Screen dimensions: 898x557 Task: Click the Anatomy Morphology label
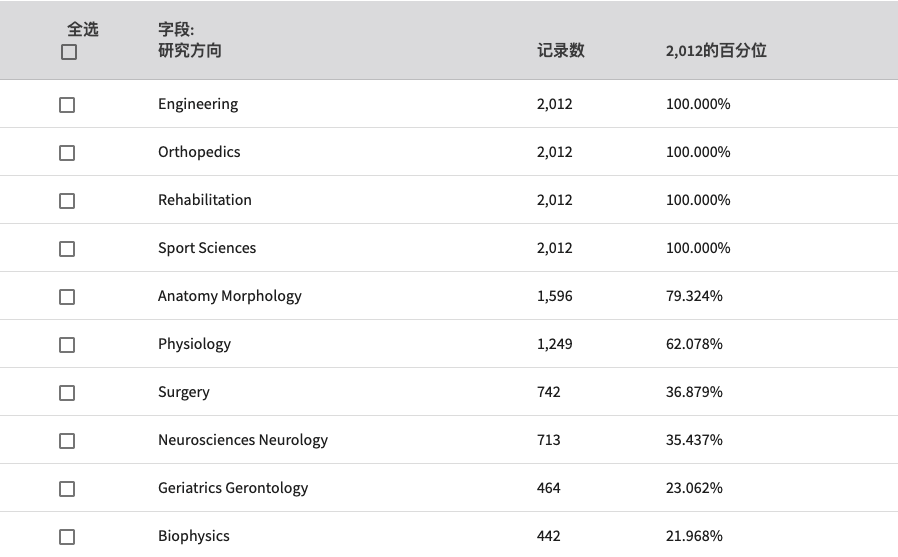coord(230,297)
